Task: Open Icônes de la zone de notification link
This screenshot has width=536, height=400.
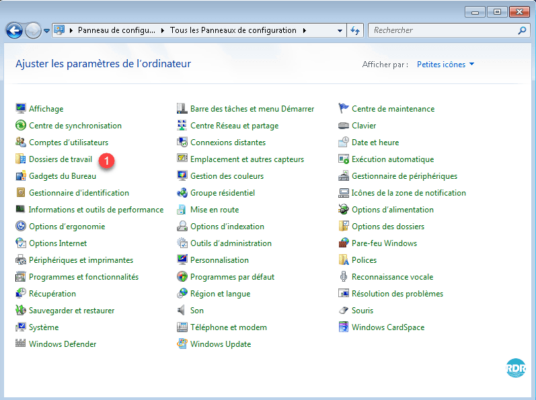Action: click(408, 193)
